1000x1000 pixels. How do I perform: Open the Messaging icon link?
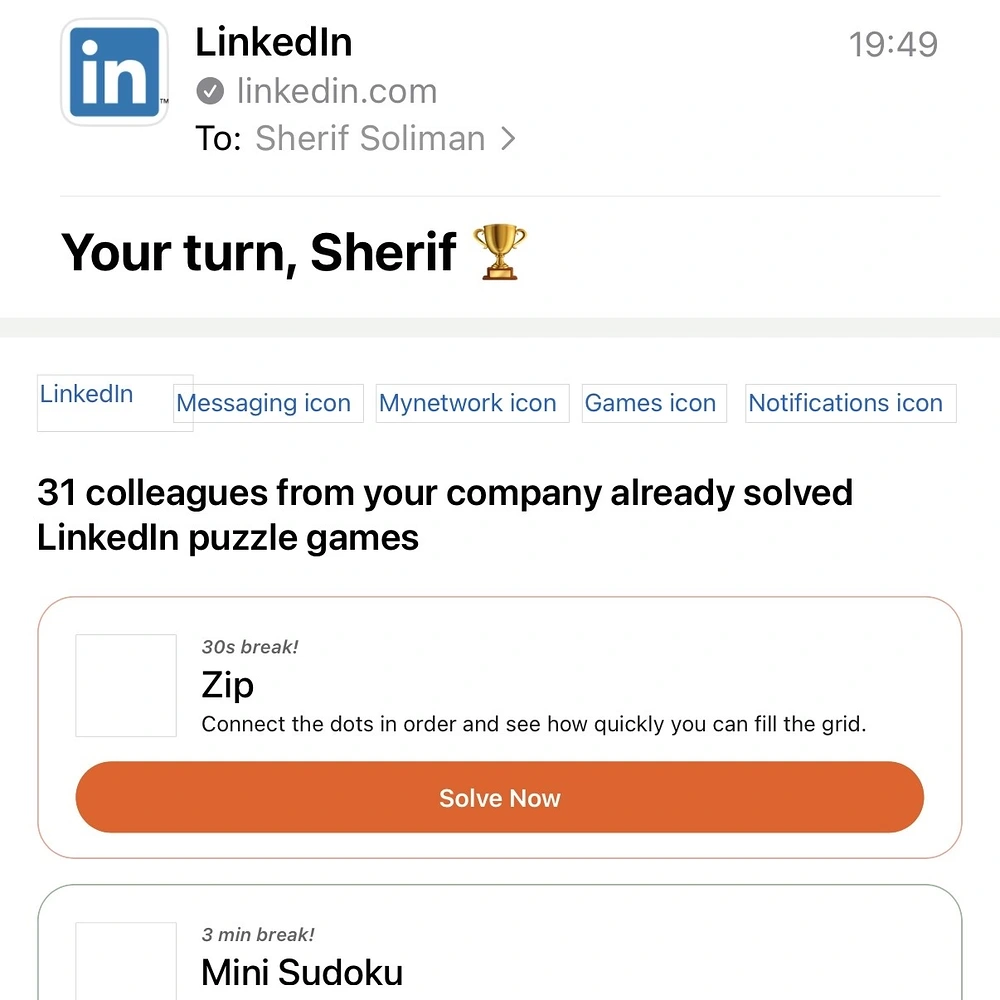(x=266, y=403)
